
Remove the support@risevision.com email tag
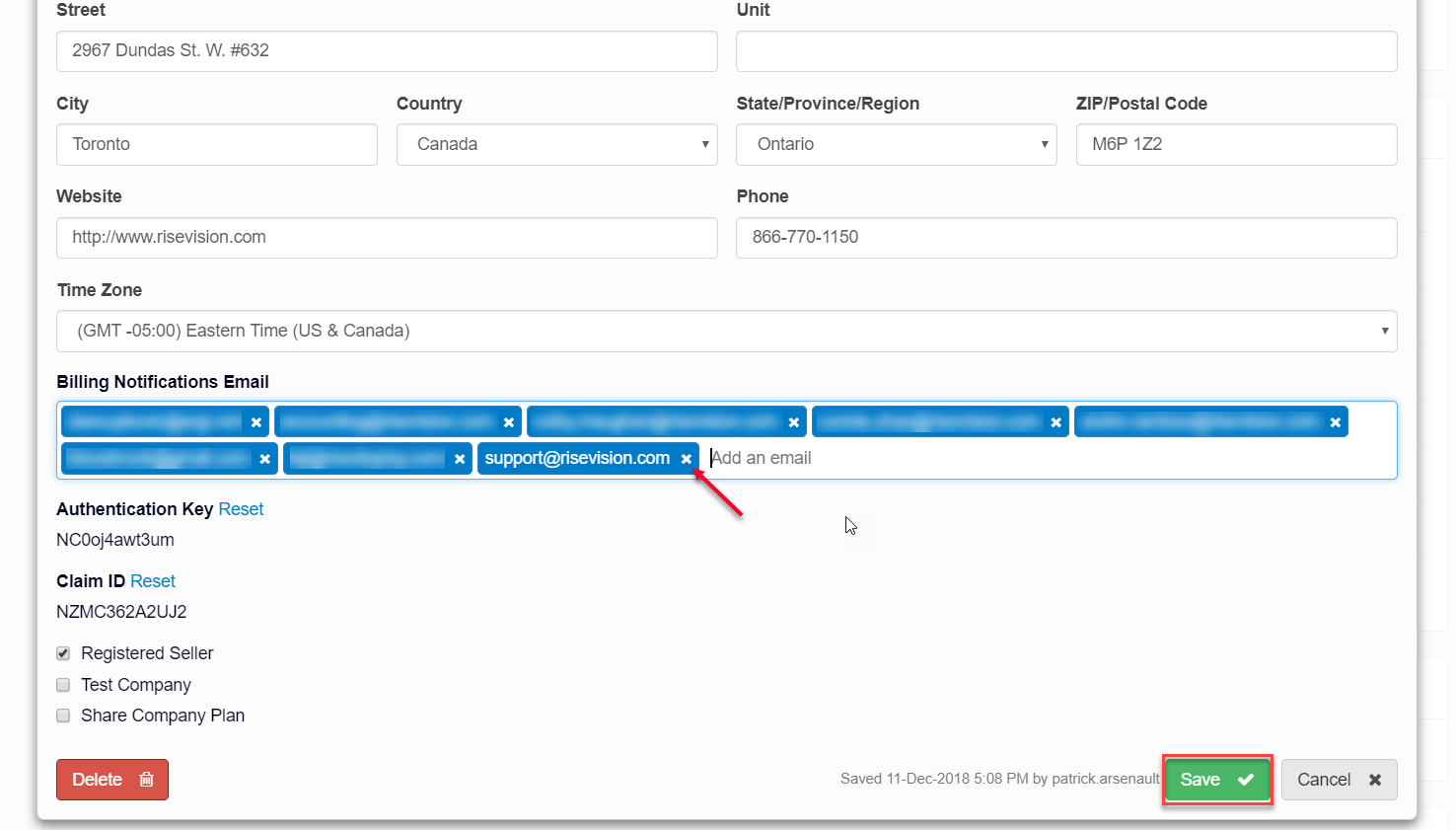[x=687, y=458]
